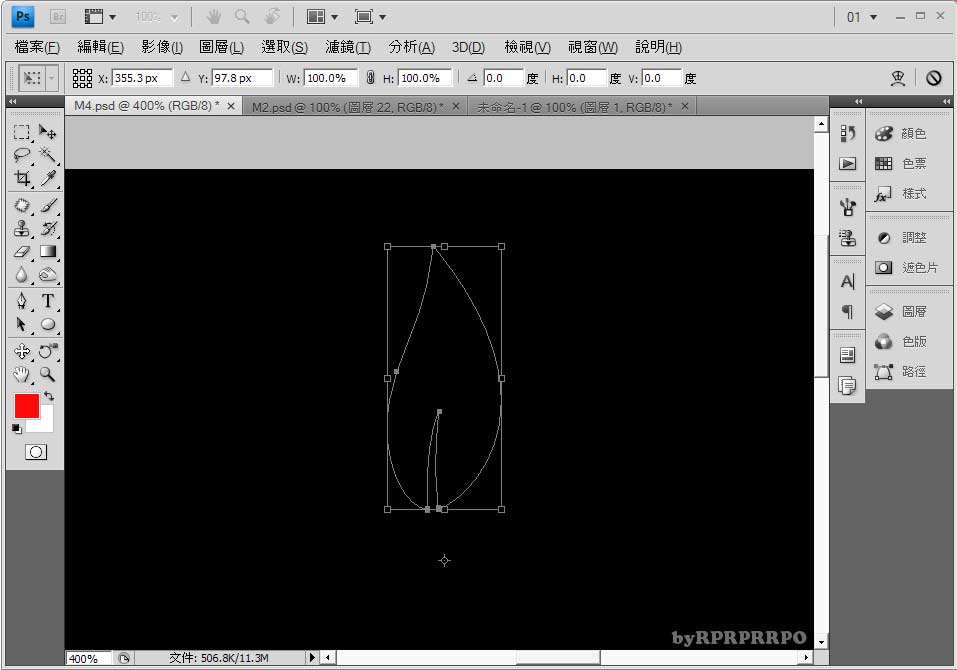
Task: Select the Magic Wand tool
Action: point(48,154)
